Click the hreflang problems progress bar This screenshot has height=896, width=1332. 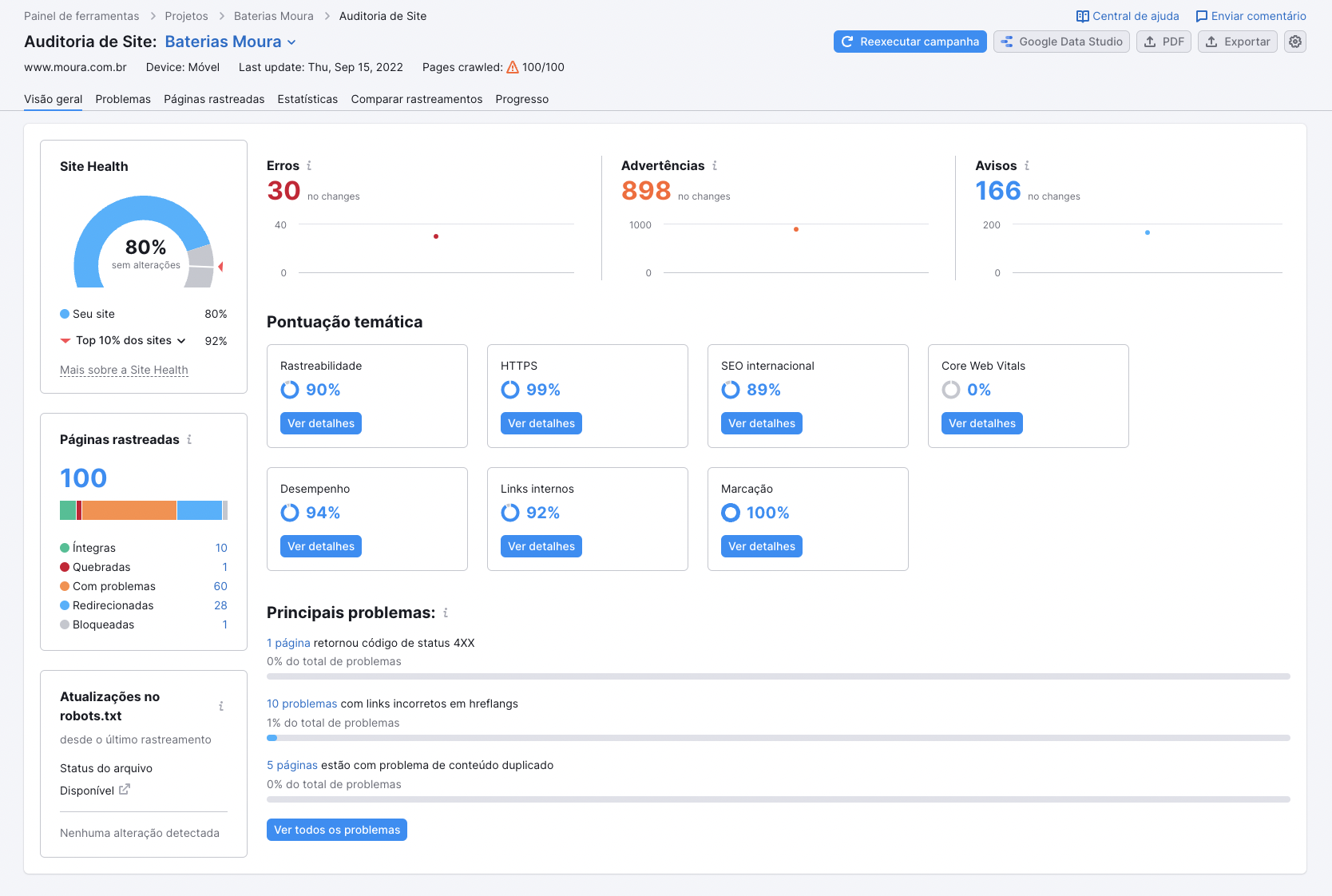(779, 738)
